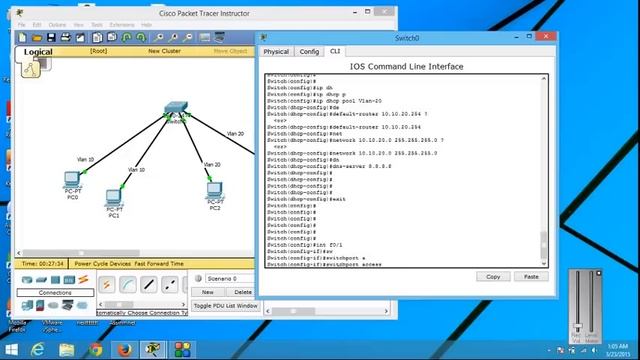Screen dimensions: 640x360
Task: Click the CLI vertical scrollbar up arrow
Action: [544, 78]
